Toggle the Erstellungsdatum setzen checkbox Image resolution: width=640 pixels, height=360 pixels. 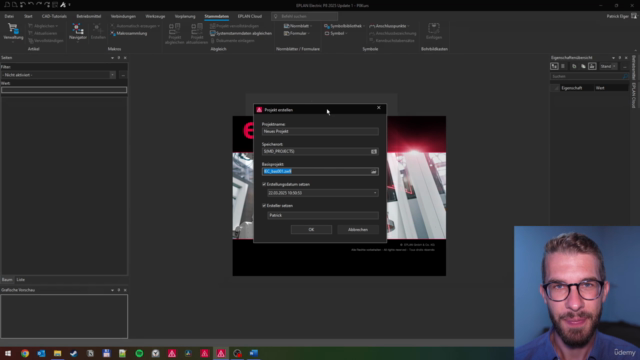click(x=264, y=184)
